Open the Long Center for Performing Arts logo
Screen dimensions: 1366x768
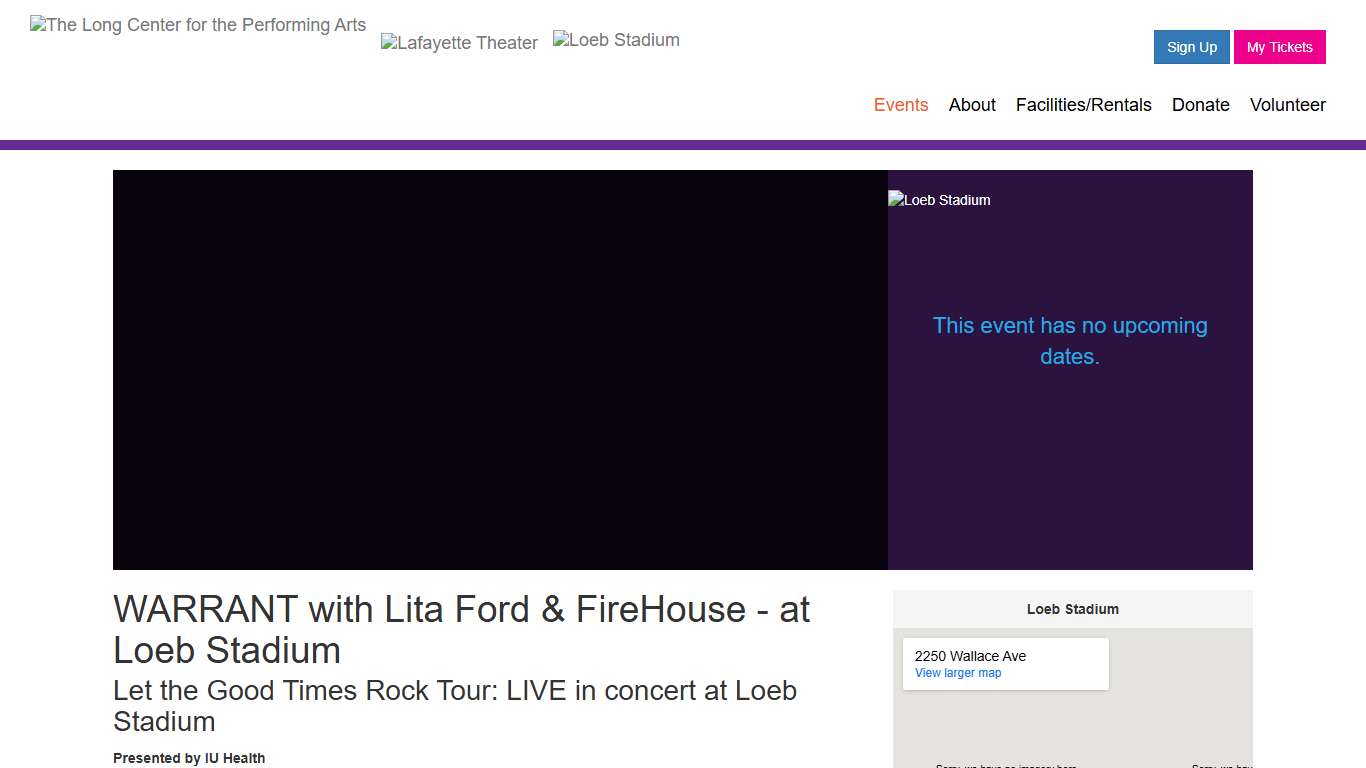197,24
